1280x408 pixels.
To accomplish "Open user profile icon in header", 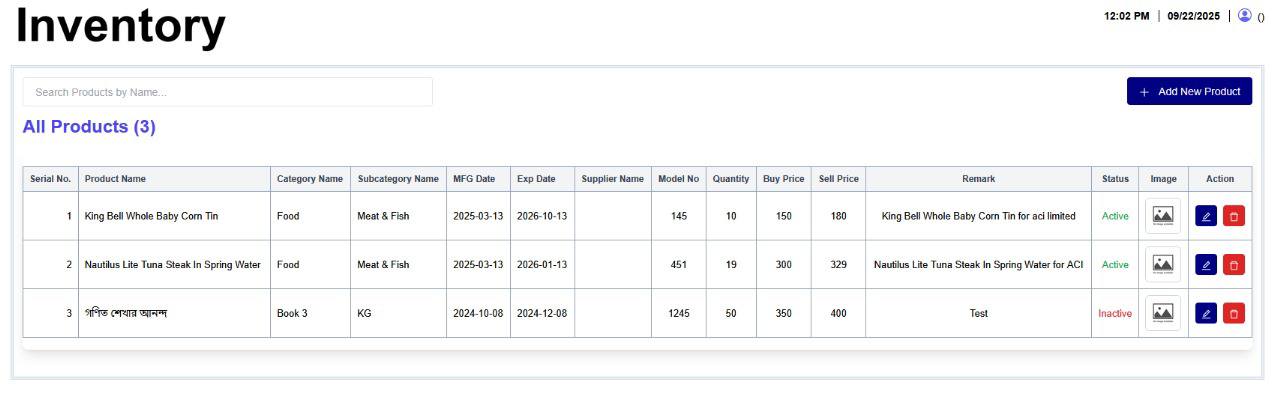I will point(1245,15).
